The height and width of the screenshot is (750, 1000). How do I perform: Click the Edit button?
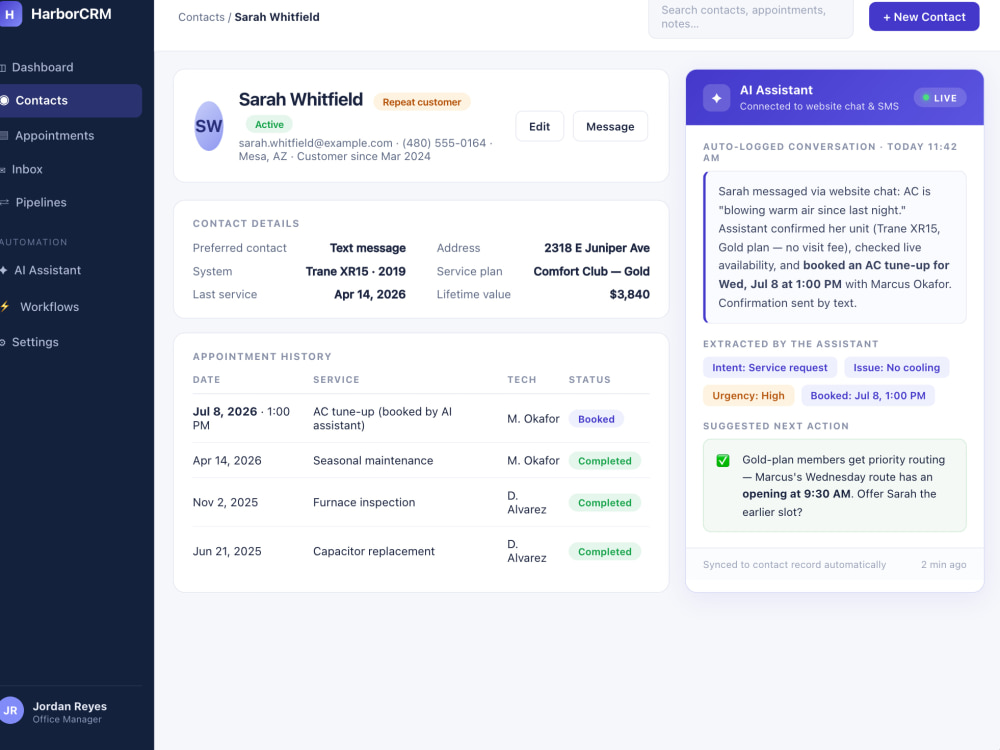(x=540, y=126)
